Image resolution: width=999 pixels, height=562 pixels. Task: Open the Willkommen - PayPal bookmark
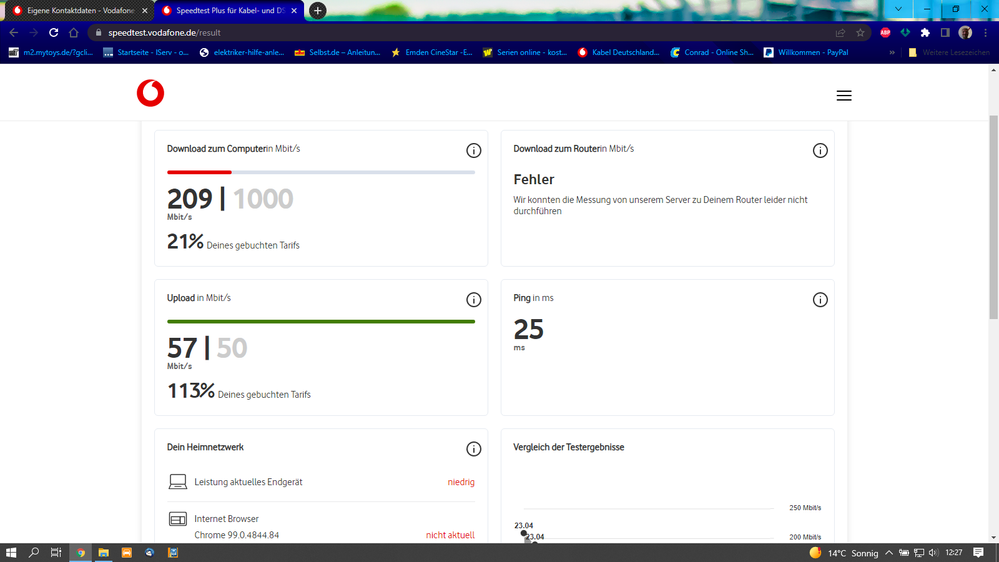click(806, 52)
